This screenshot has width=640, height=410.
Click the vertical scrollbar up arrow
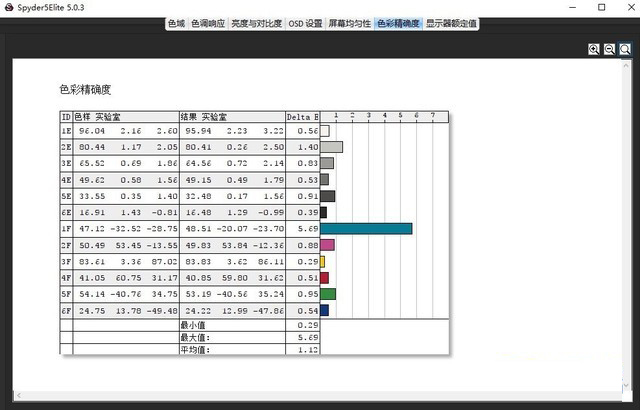[x=626, y=64]
